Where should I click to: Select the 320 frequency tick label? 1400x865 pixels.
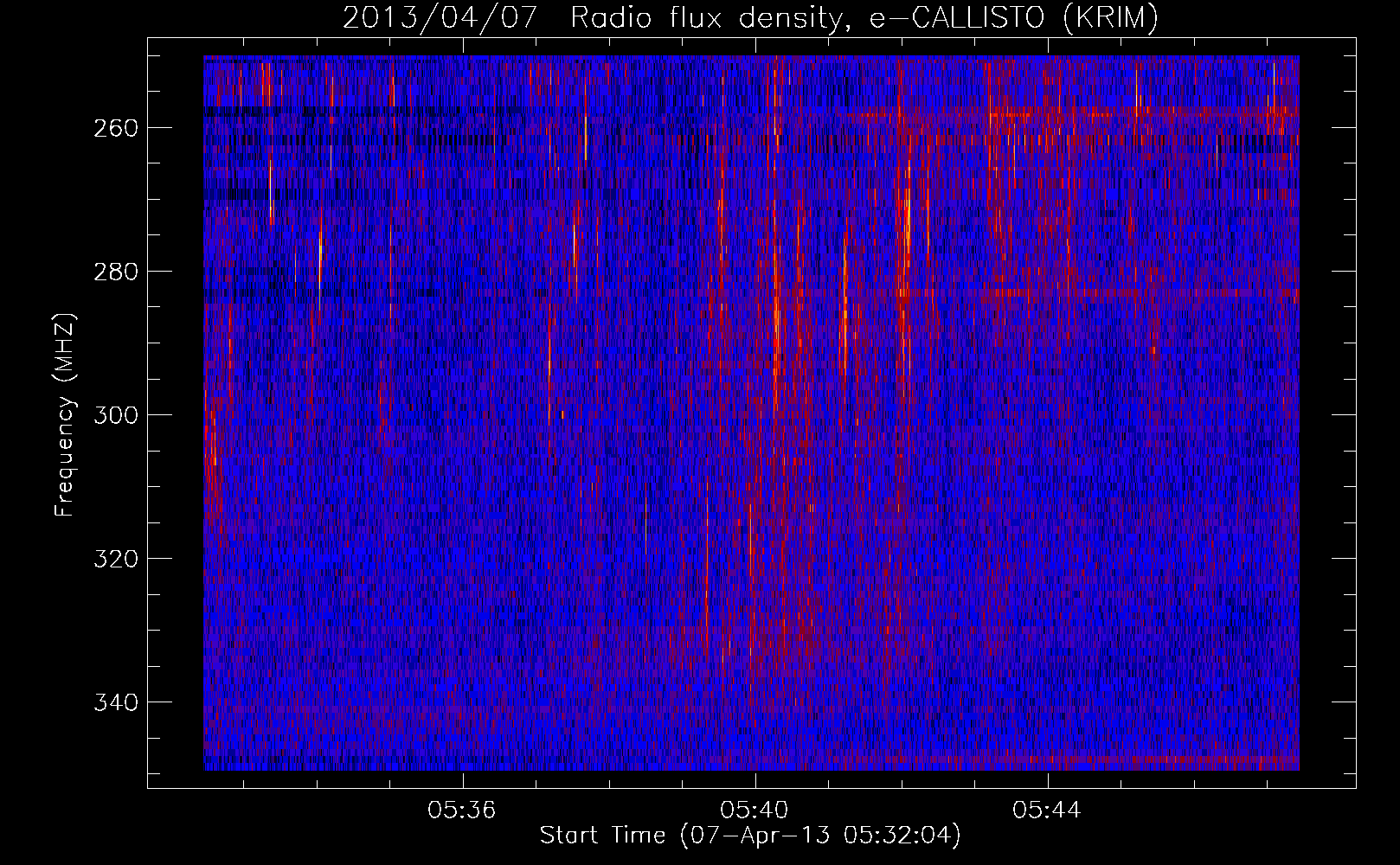116,559
